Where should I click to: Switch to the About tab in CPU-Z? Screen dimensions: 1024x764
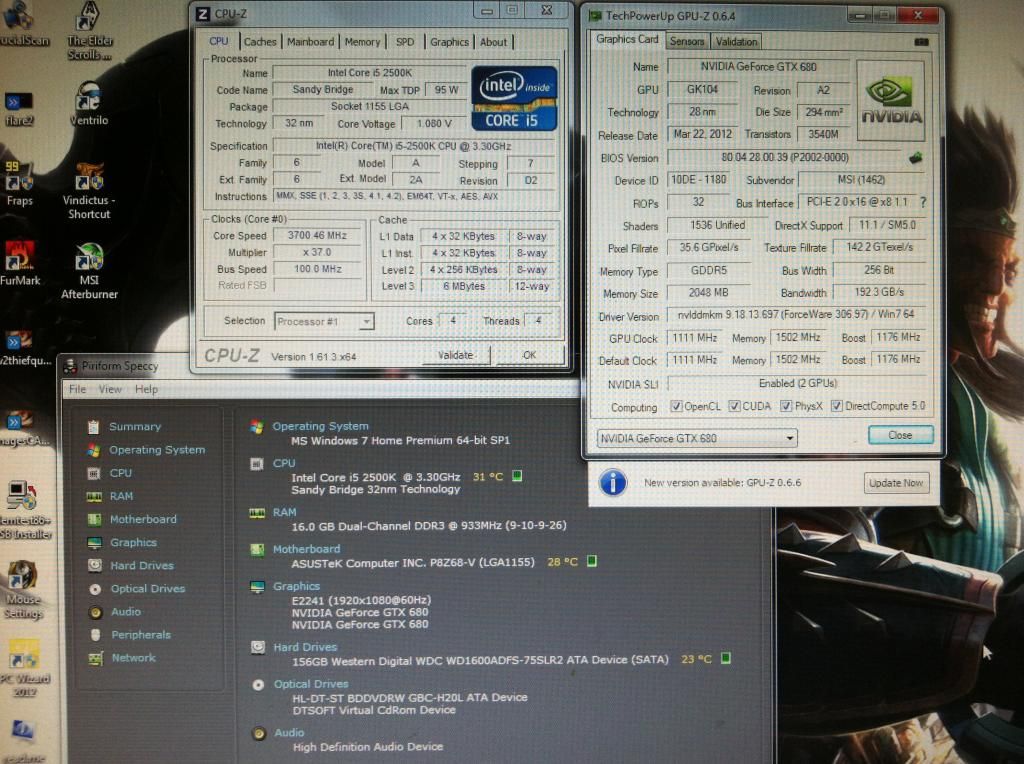click(x=493, y=42)
